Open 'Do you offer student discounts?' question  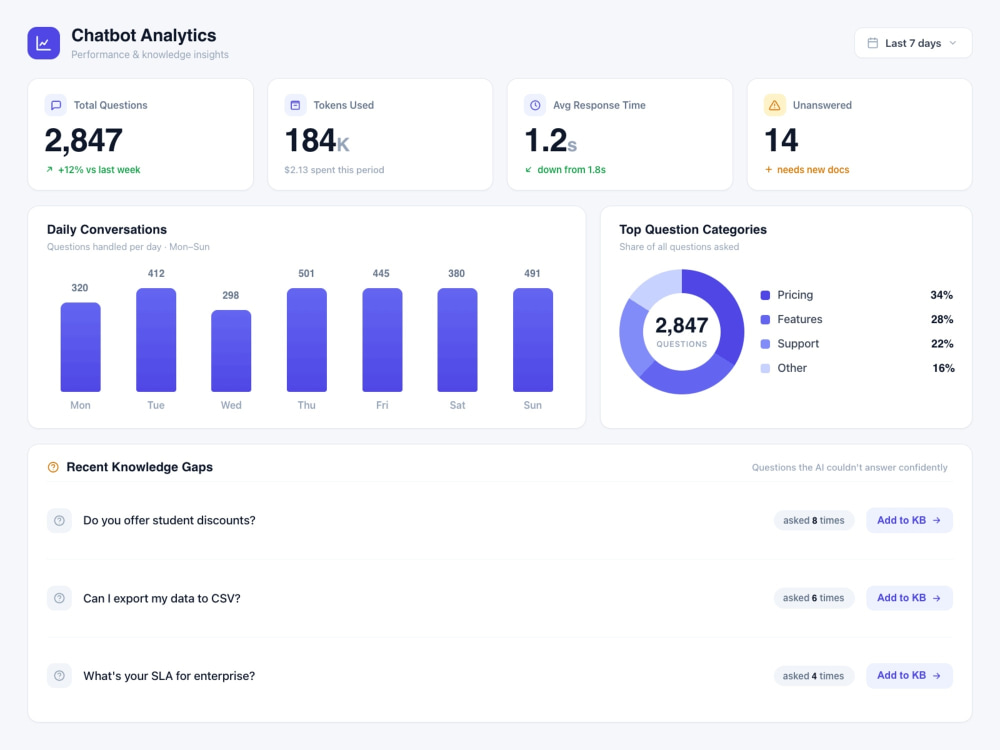tap(169, 520)
